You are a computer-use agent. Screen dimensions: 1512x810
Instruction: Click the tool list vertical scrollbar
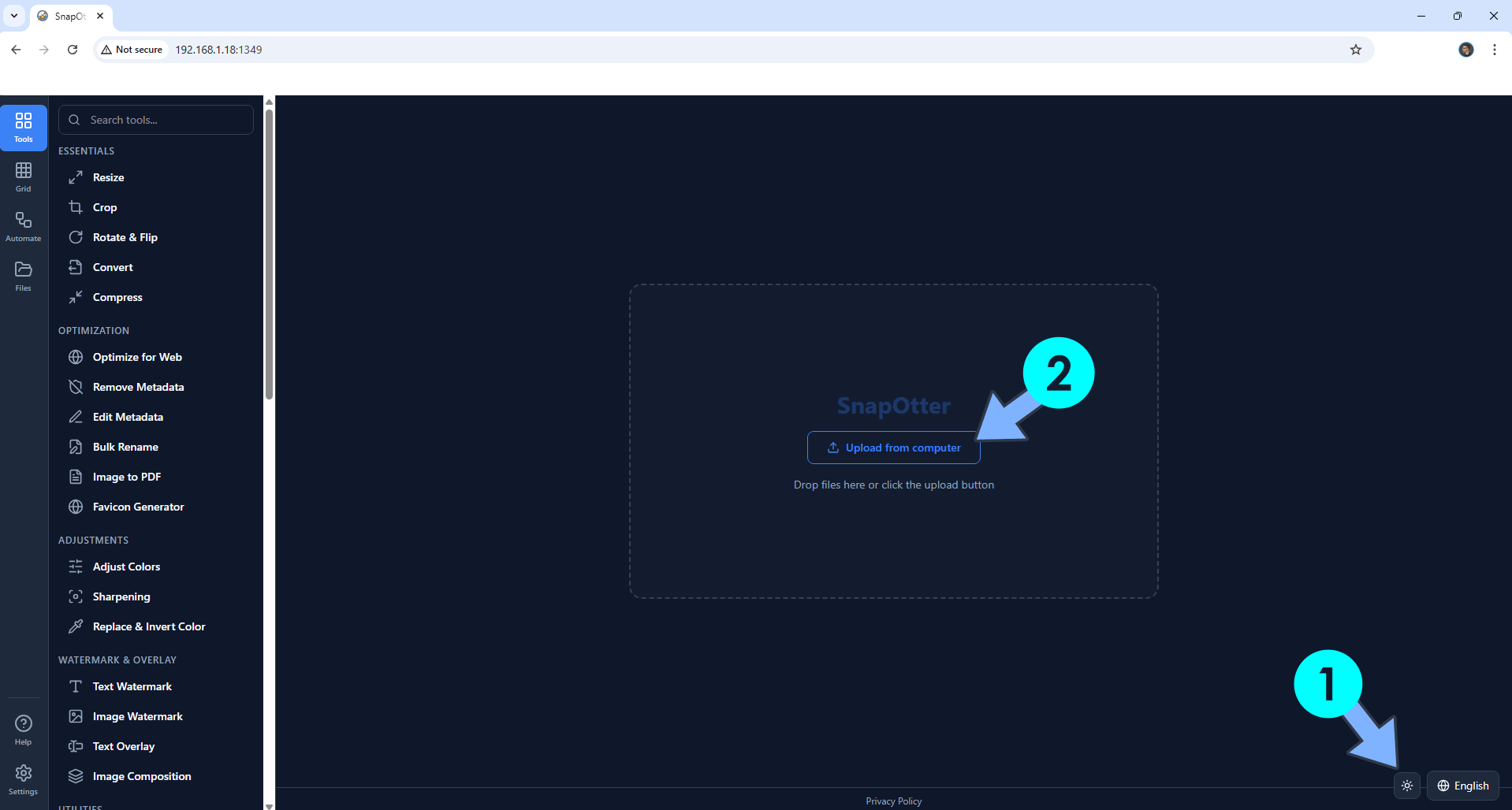[269, 254]
